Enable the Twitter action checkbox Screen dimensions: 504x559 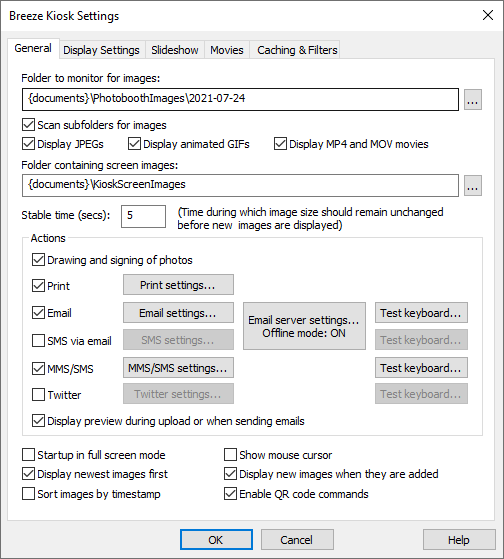[x=38, y=395]
